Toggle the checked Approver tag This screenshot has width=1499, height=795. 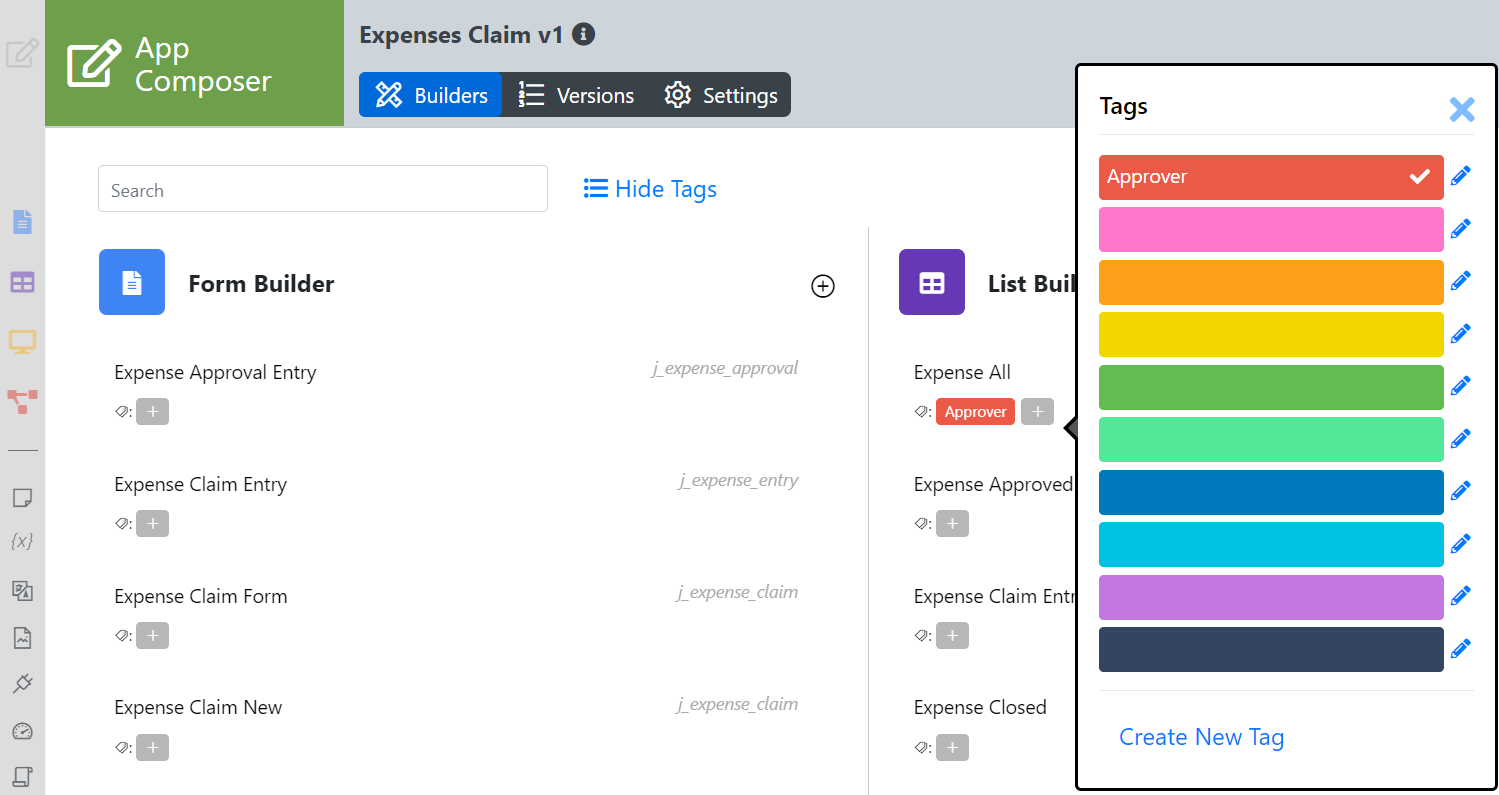tap(1270, 177)
